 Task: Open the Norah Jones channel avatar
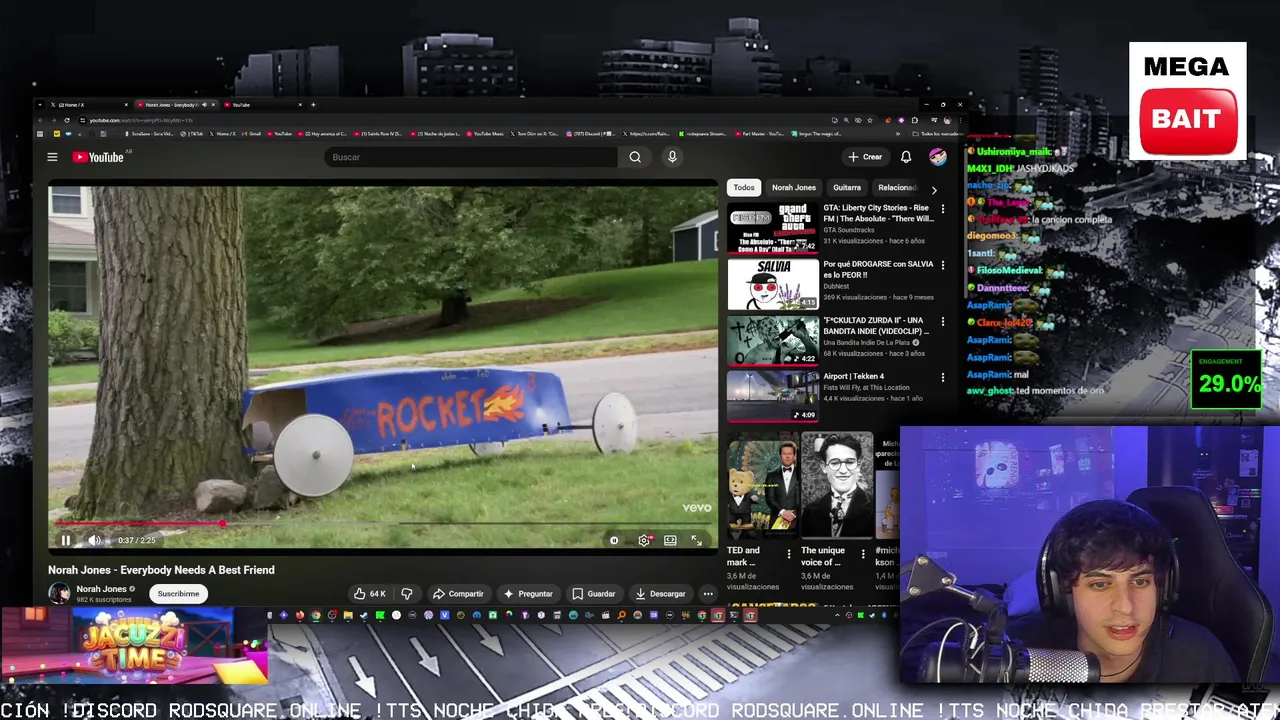(x=59, y=593)
